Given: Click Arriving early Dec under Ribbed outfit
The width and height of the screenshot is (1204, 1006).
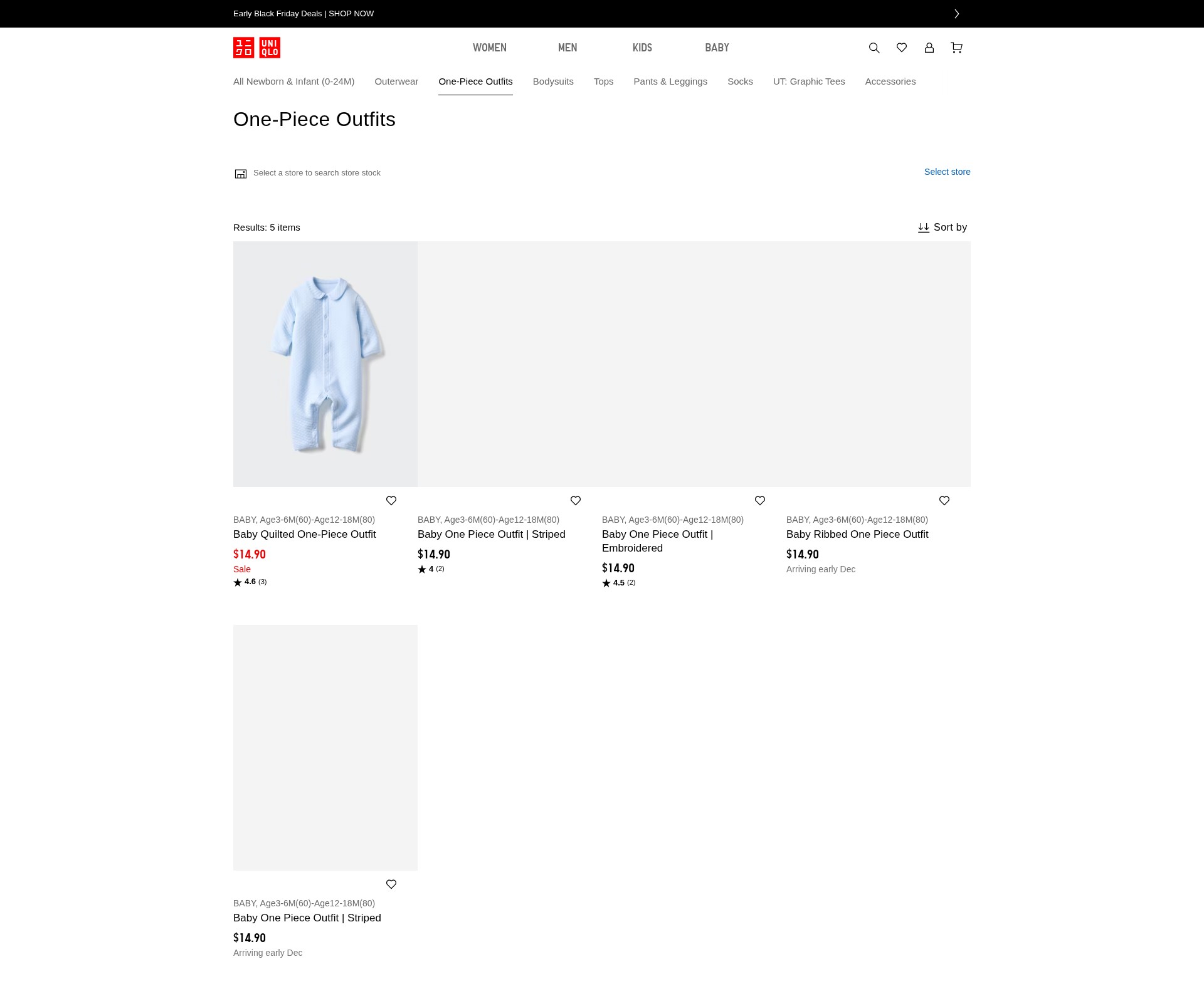Looking at the screenshot, I should click(821, 569).
